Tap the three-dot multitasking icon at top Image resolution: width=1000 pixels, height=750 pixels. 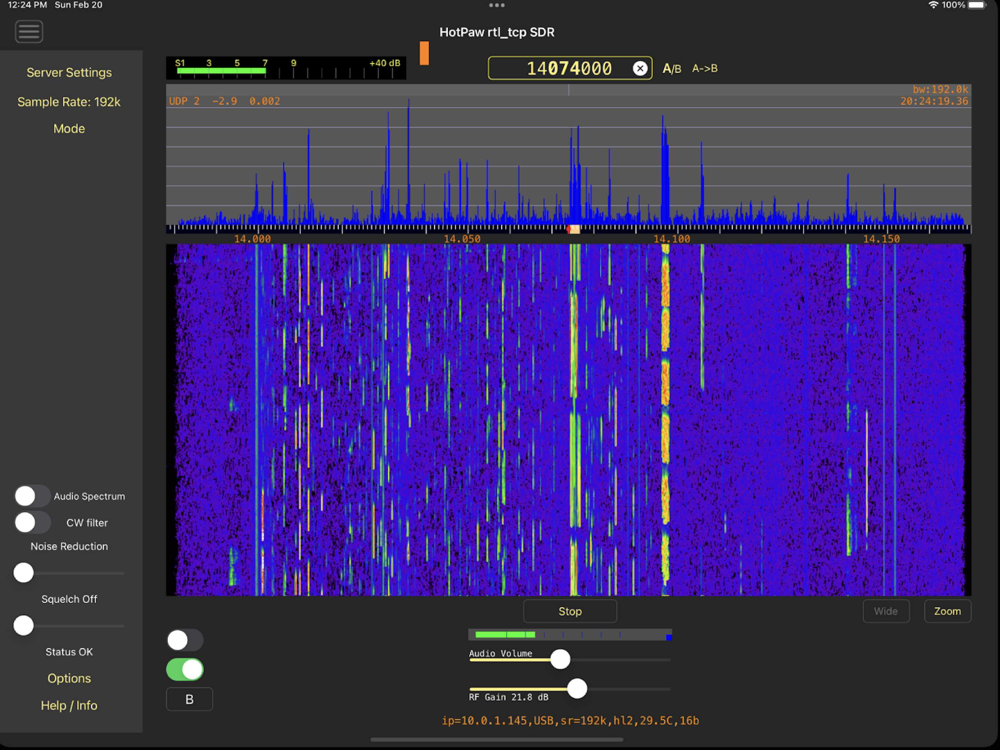[497, 6]
